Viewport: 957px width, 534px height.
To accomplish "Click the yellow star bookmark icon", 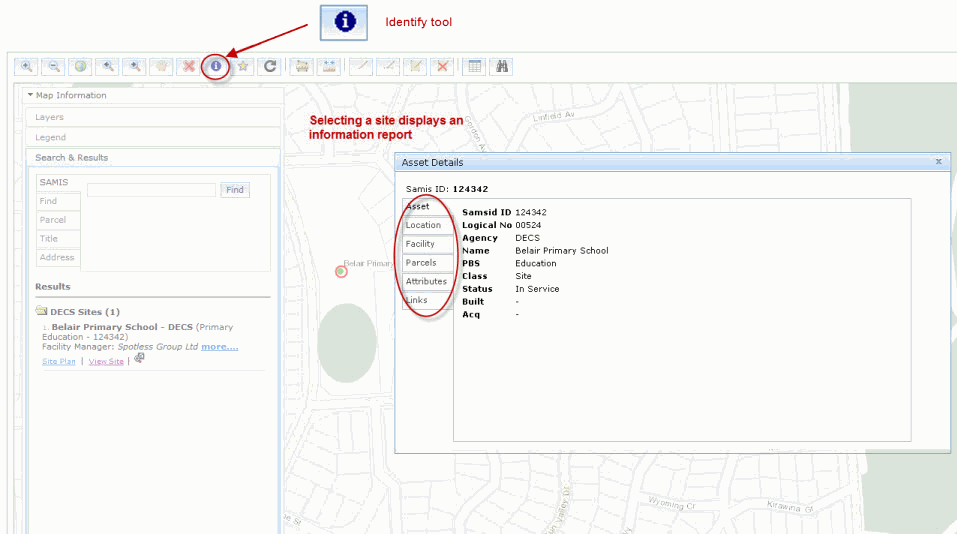I will pos(243,66).
